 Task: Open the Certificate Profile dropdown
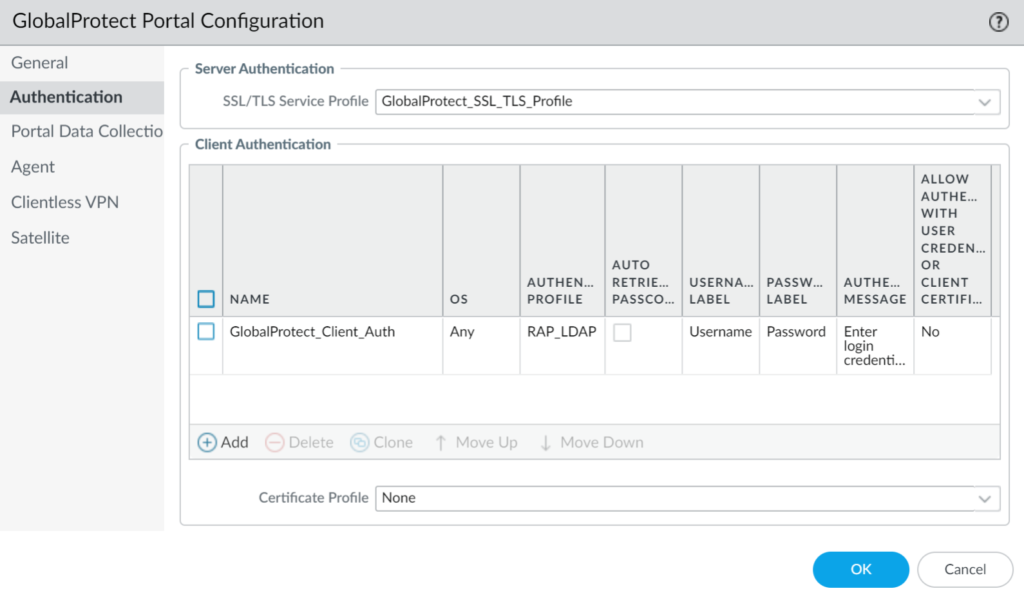[686, 497]
